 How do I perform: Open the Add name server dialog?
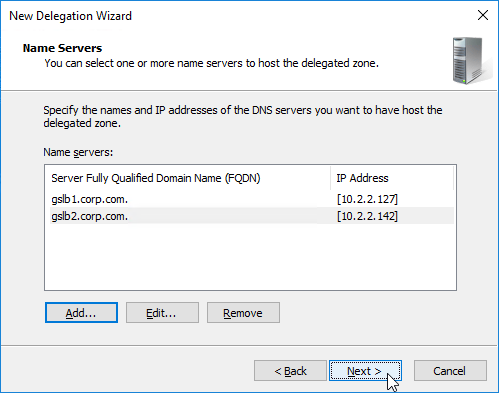81,313
